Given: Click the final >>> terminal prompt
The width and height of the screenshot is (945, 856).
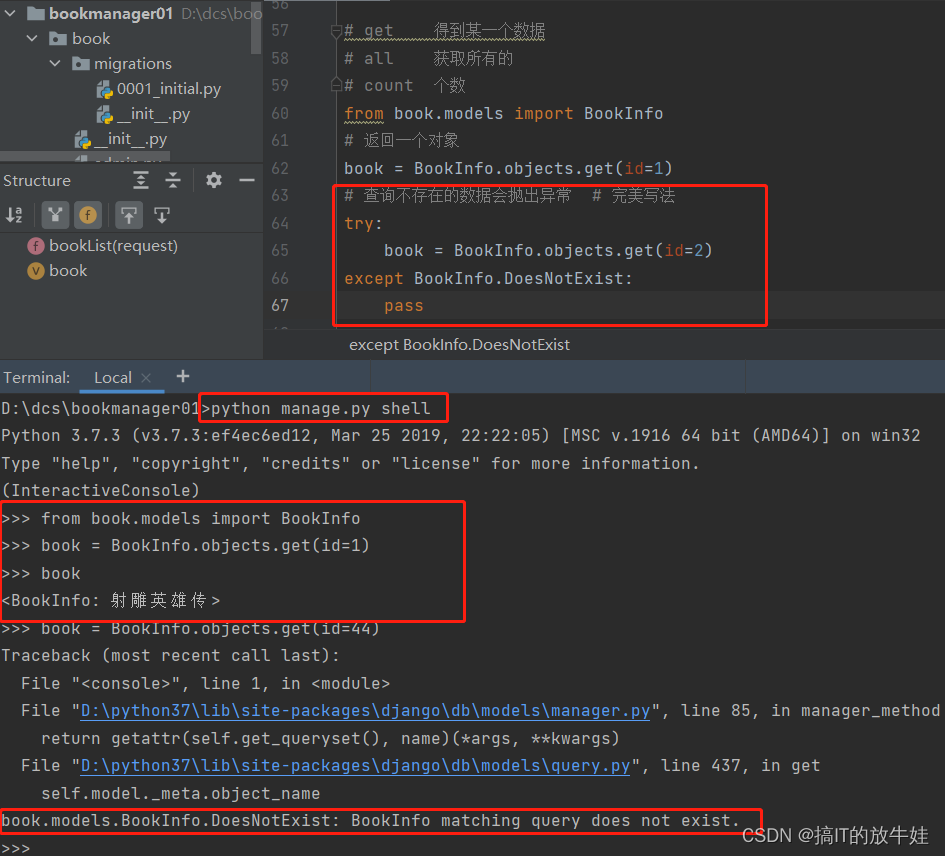Looking at the screenshot, I should [x=16, y=848].
